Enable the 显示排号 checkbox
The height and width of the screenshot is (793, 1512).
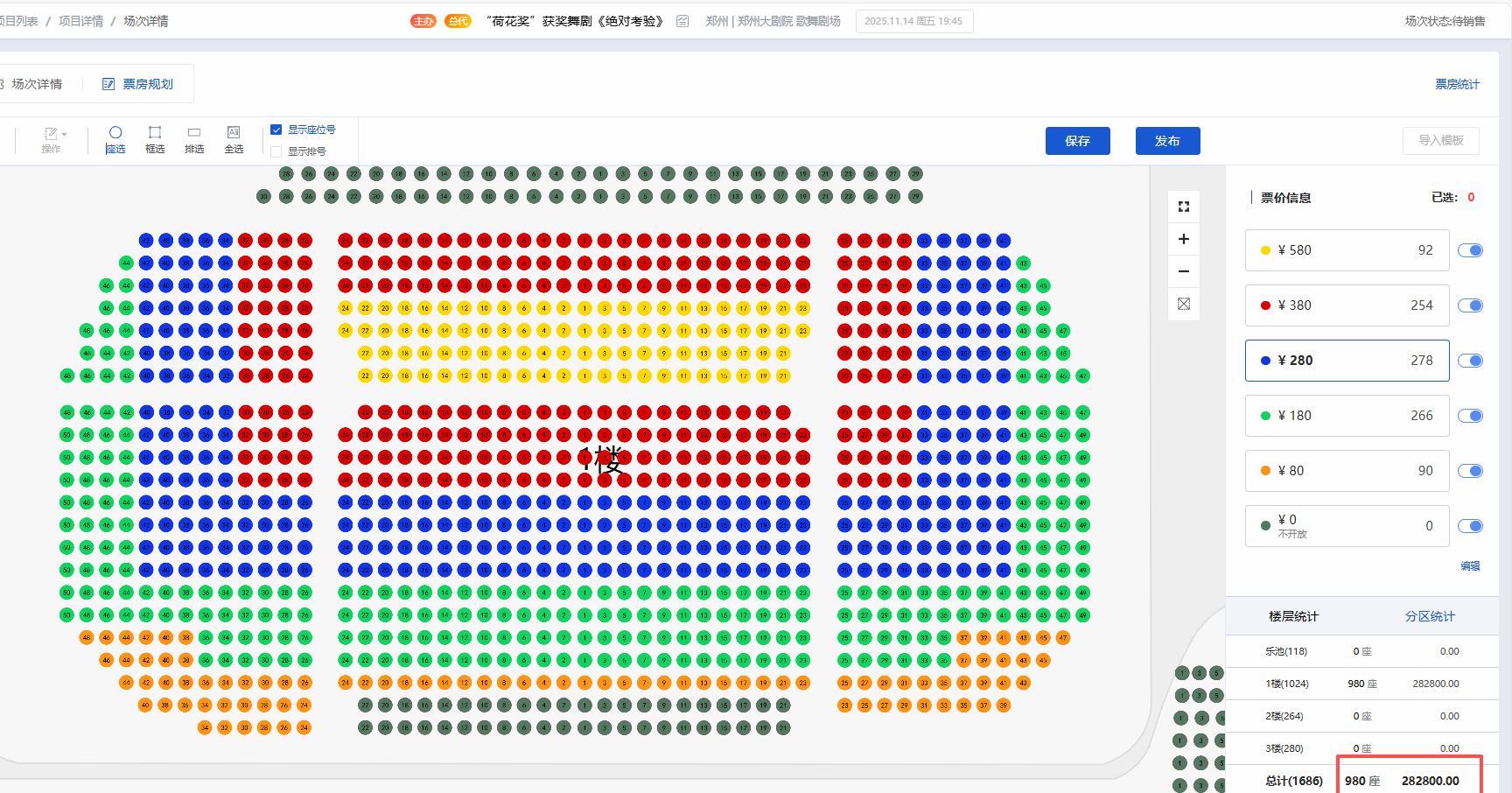(x=276, y=151)
